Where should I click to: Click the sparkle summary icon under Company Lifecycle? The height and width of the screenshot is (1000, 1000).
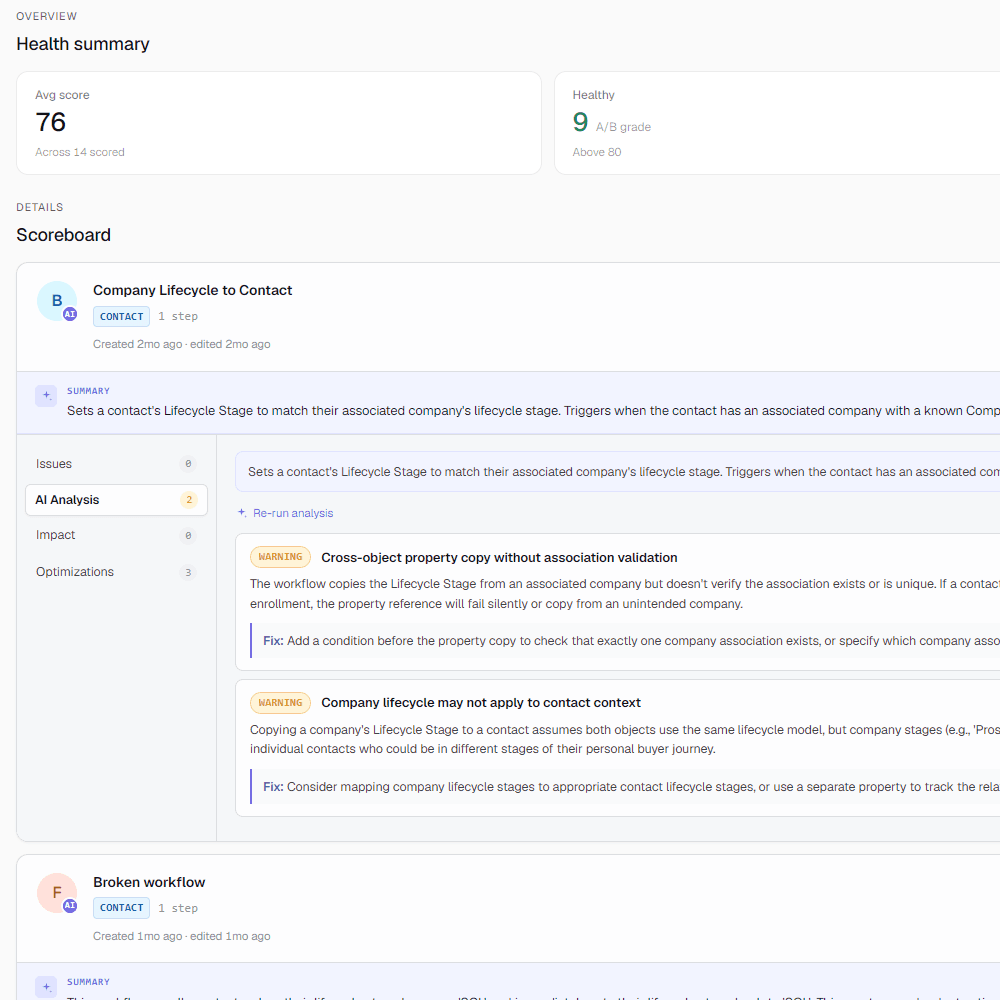click(x=46, y=395)
